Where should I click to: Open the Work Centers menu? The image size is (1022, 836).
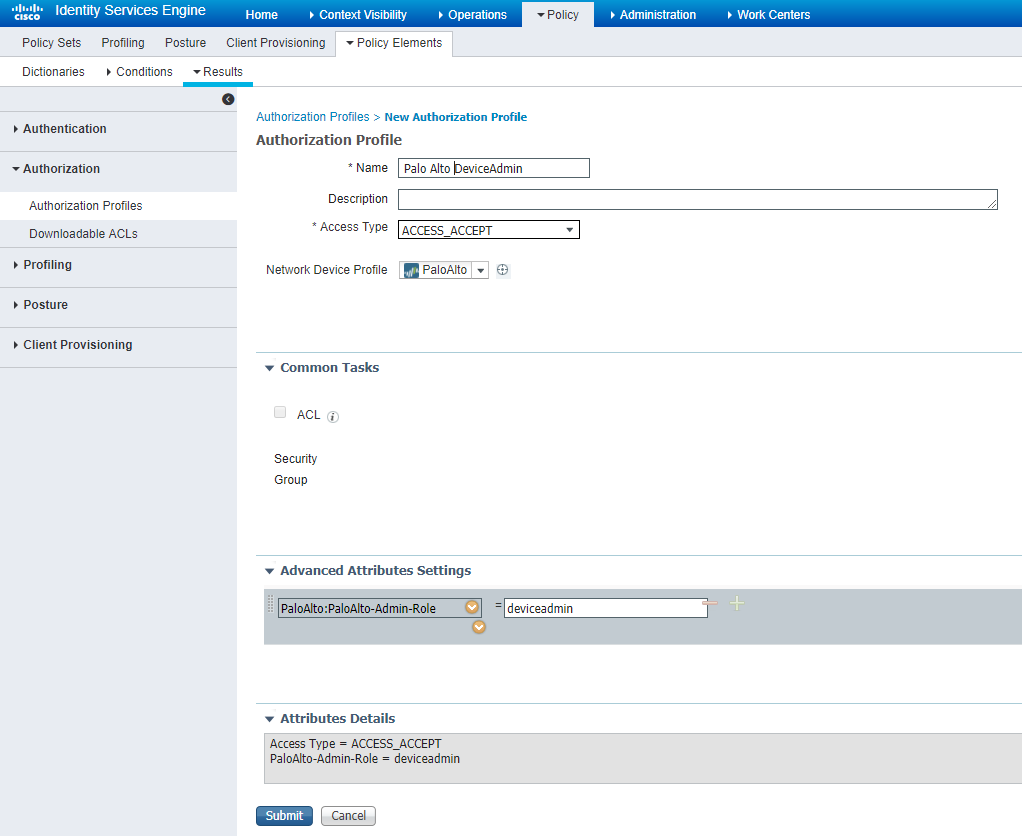[x=769, y=14]
